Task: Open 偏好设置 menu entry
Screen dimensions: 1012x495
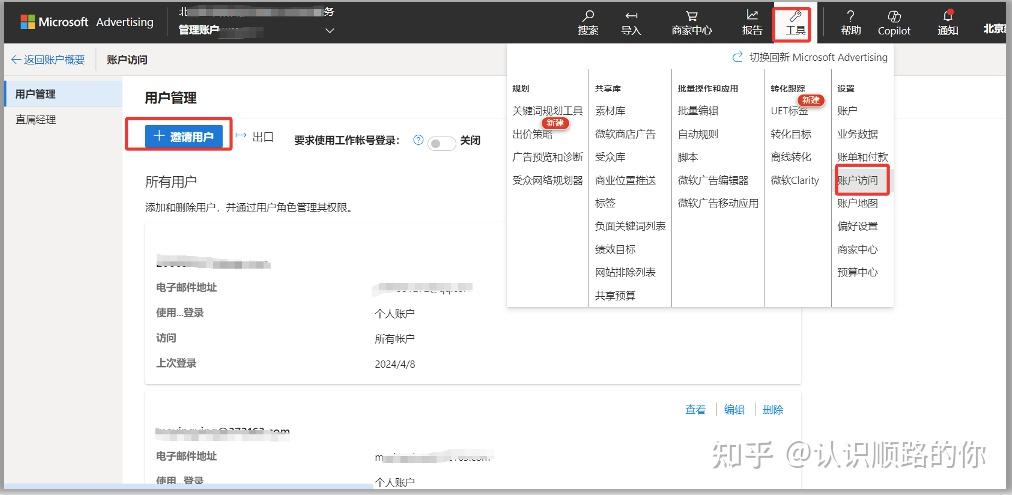Action: pyautogui.click(x=857, y=226)
